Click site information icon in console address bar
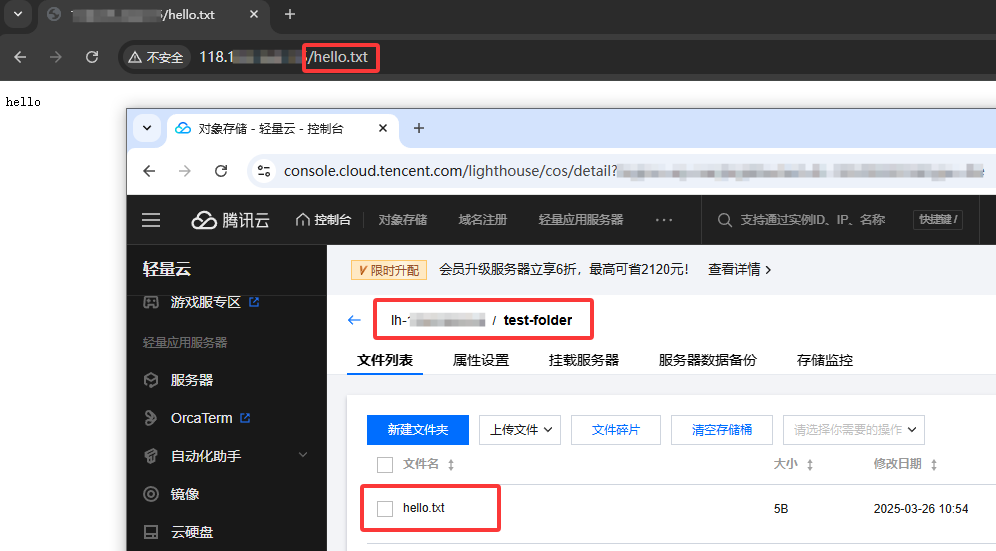The width and height of the screenshot is (996, 551). tap(264, 171)
